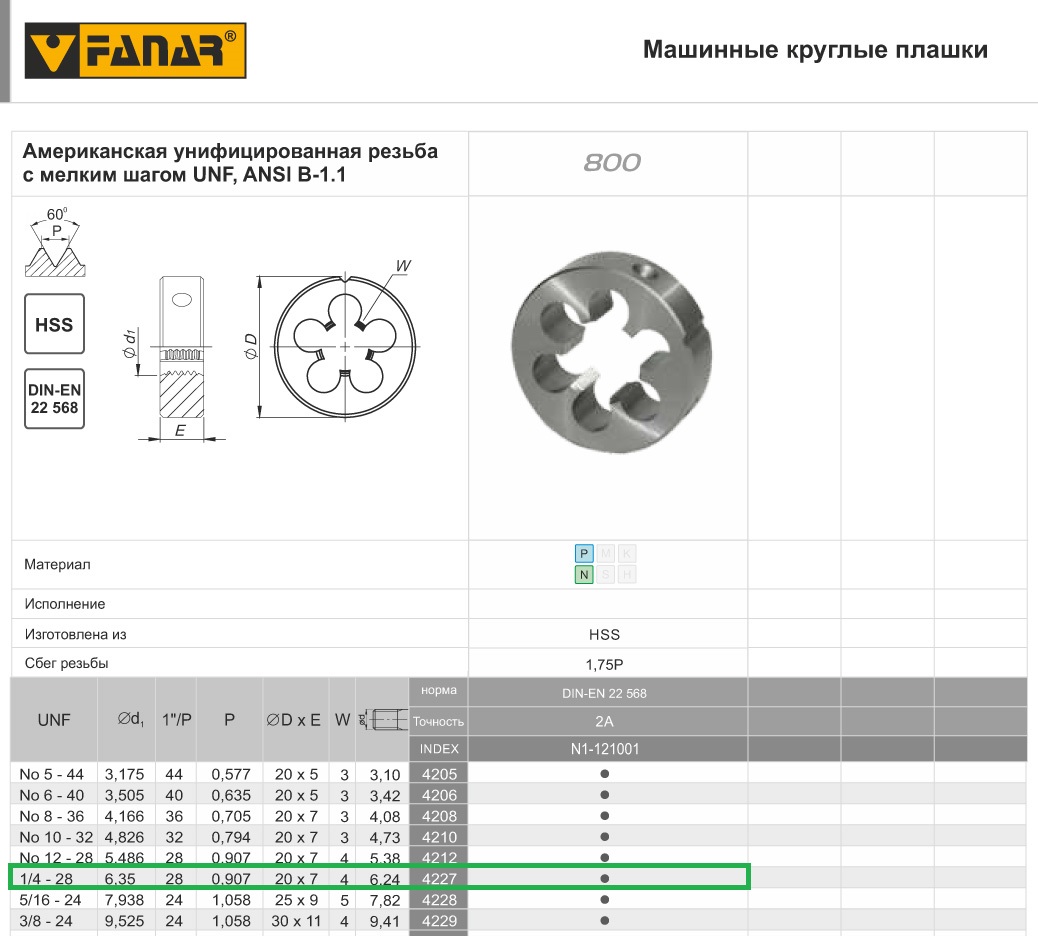Click the FANAR logo
This screenshot has width=1038, height=936.
[x=135, y=51]
